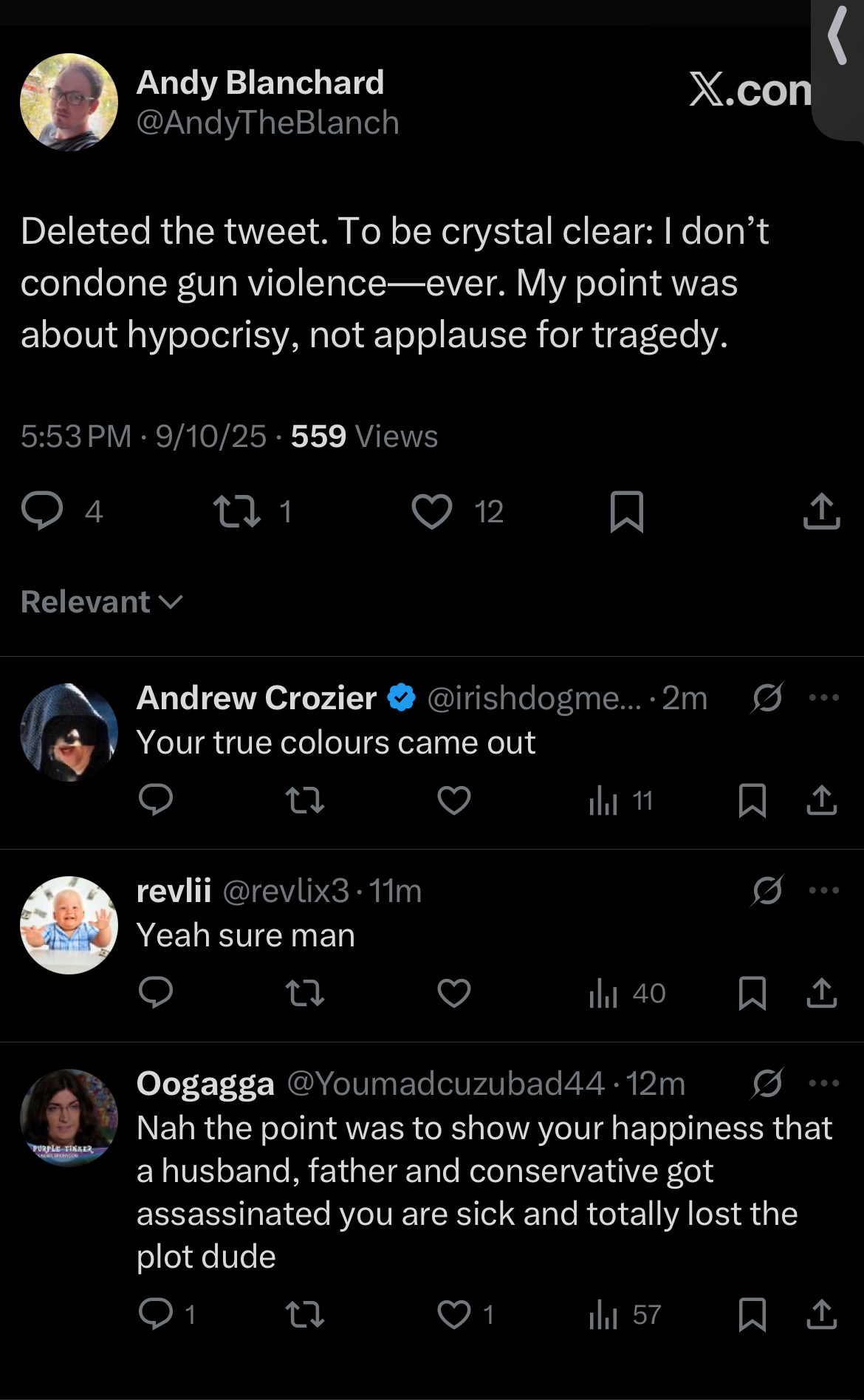
Task: Expand the Relevant sort dropdown
Action: coord(102,602)
